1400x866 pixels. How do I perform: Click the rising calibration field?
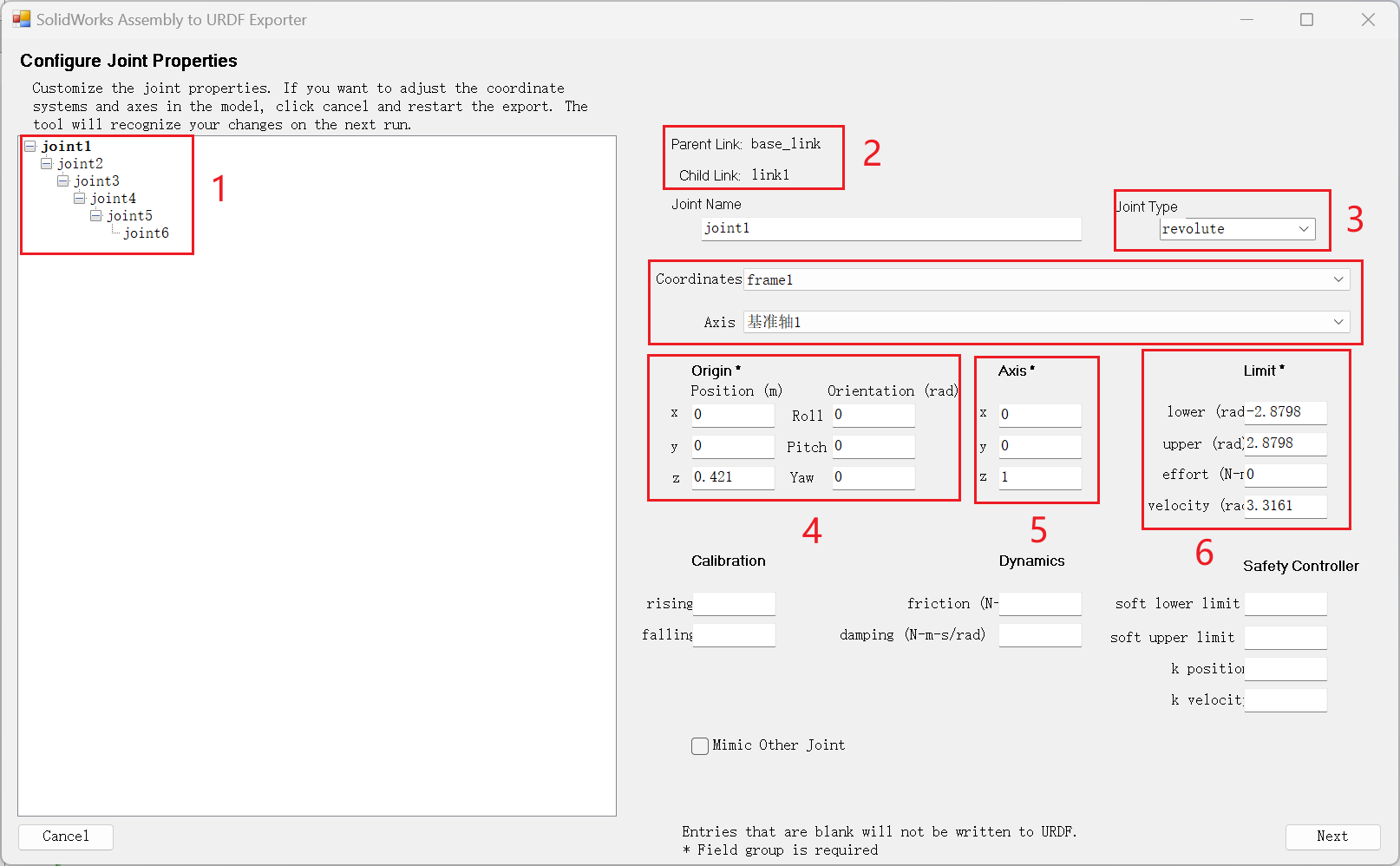click(733, 604)
